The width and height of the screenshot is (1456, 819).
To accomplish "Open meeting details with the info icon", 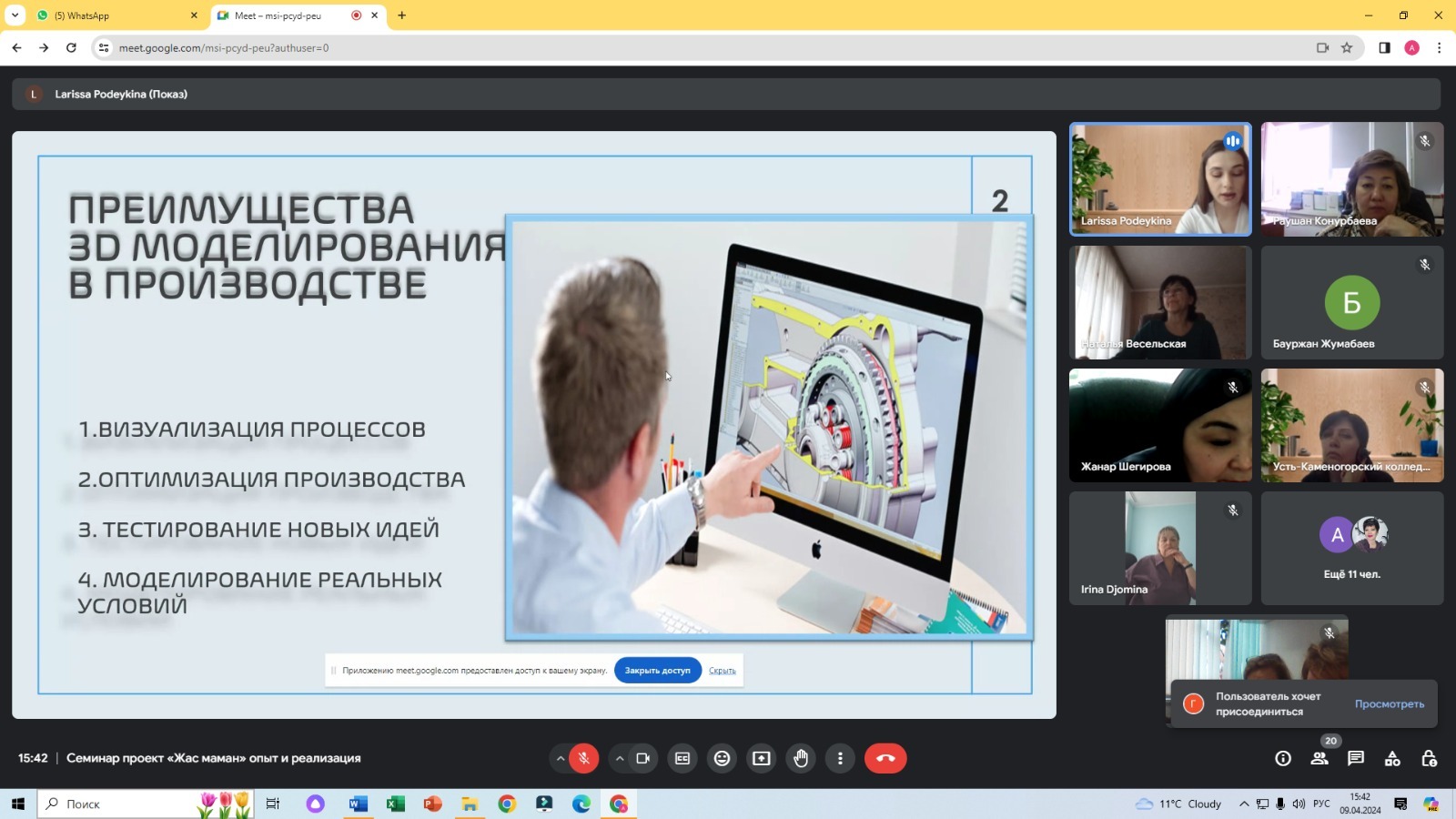I will [1282, 757].
